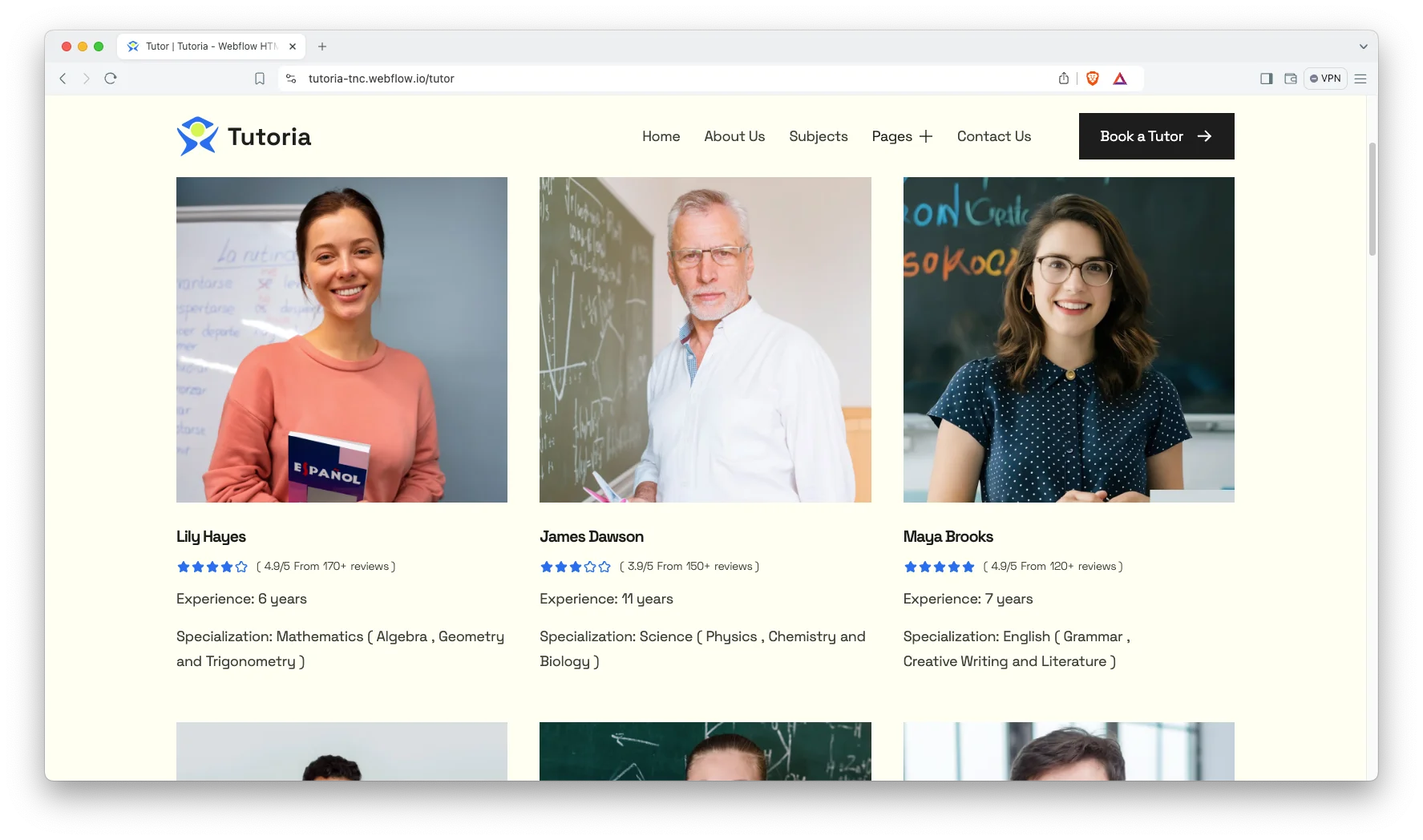Click Lily Hayes' tutor photo
This screenshot has height=840, width=1423.
click(x=342, y=340)
